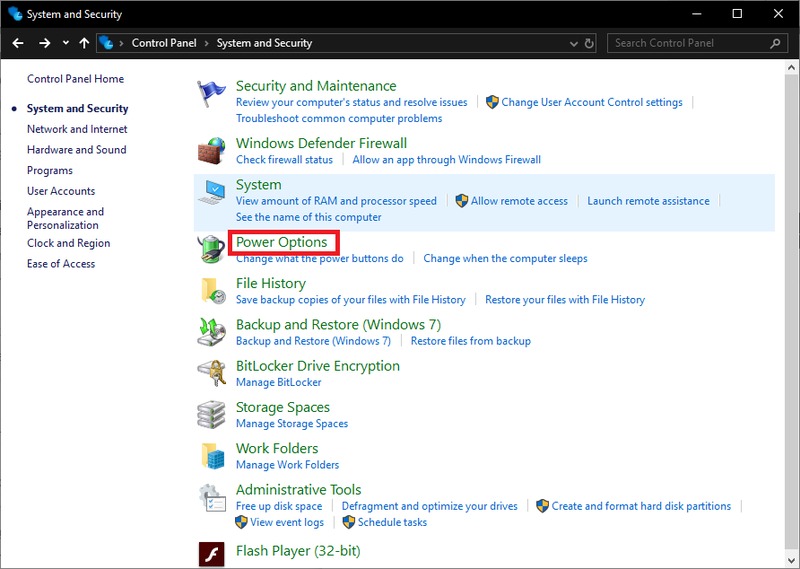
Task: Open the Power Options heading link
Action: (281, 242)
